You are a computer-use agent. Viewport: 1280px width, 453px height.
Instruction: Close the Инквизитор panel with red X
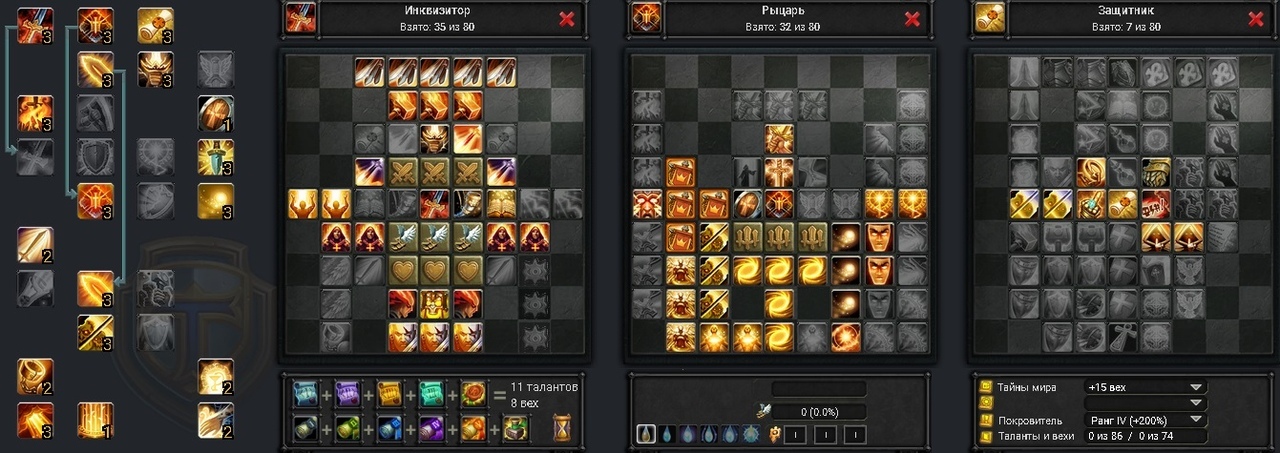click(x=567, y=19)
